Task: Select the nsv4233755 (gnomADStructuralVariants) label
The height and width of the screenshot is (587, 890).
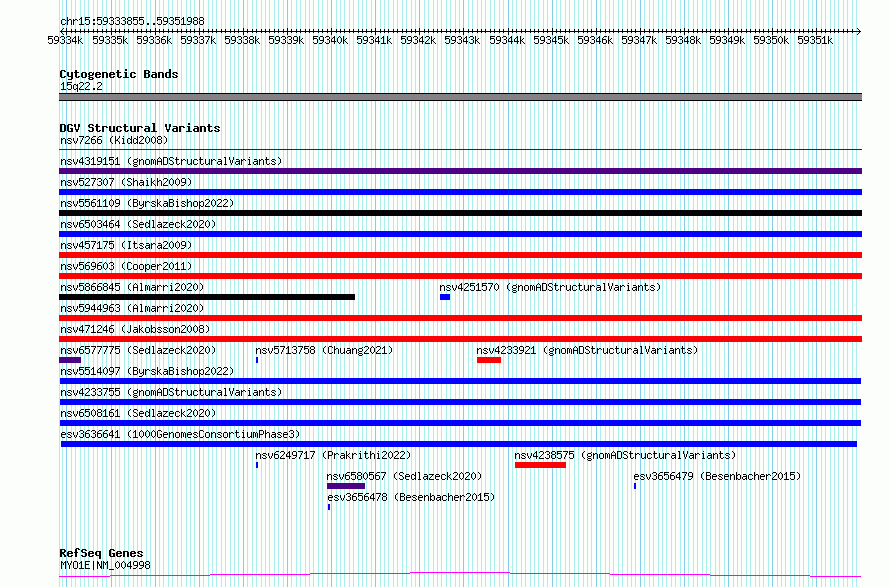Action: [x=171, y=392]
